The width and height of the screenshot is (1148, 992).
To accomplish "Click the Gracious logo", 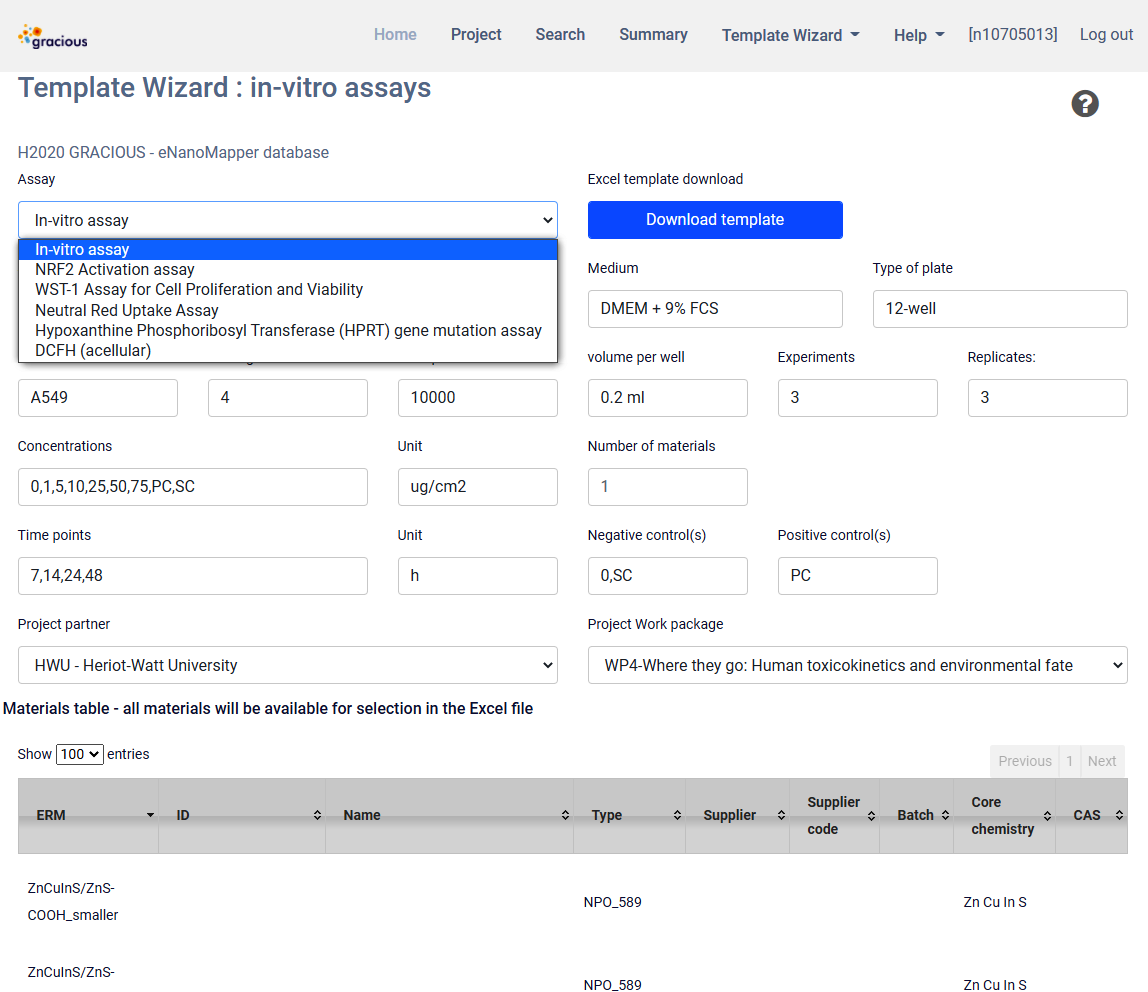I will (53, 37).
